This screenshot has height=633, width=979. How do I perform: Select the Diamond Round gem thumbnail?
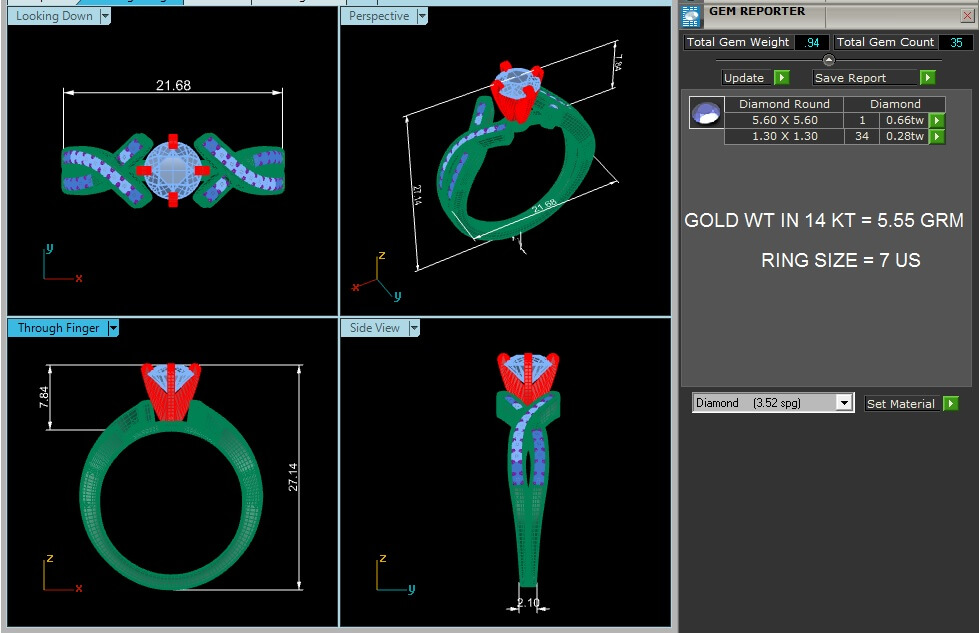coord(706,113)
